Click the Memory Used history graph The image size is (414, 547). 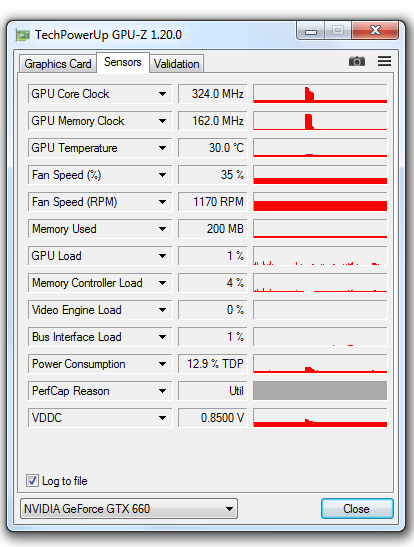320,229
